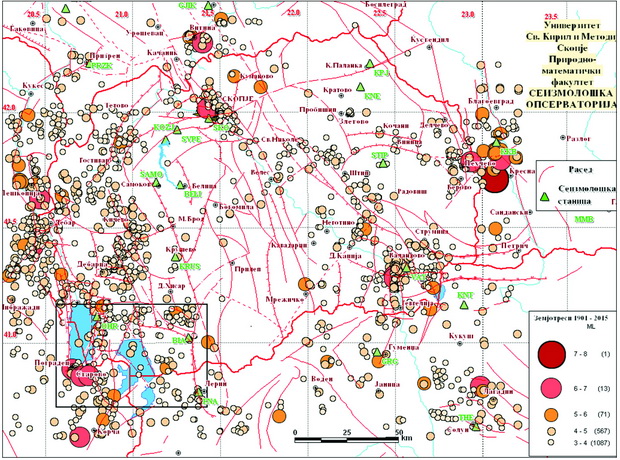
Task: Click the SVPE station triangle marker
Action: pyautogui.click(x=166, y=140)
